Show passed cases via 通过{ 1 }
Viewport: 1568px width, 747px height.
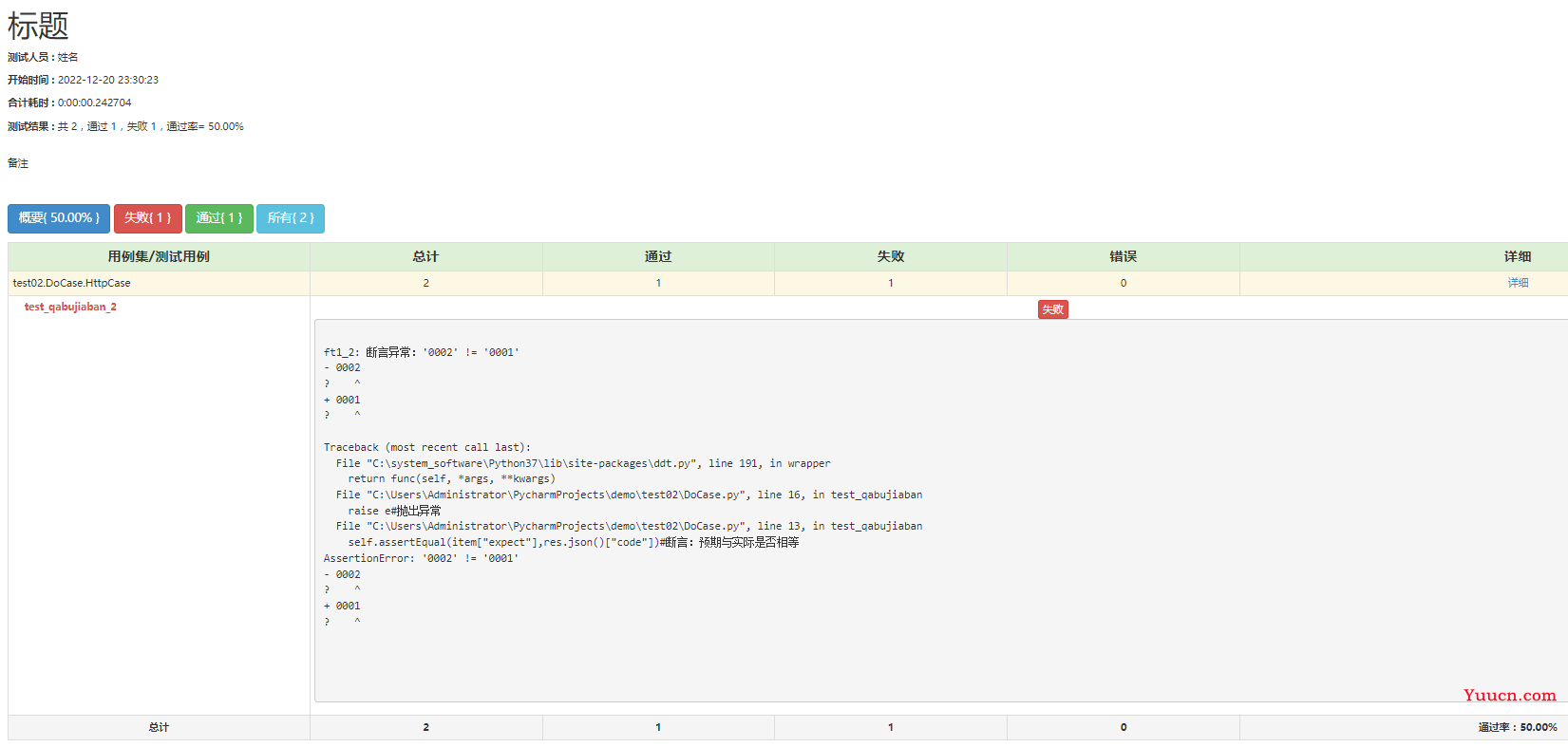tap(219, 218)
